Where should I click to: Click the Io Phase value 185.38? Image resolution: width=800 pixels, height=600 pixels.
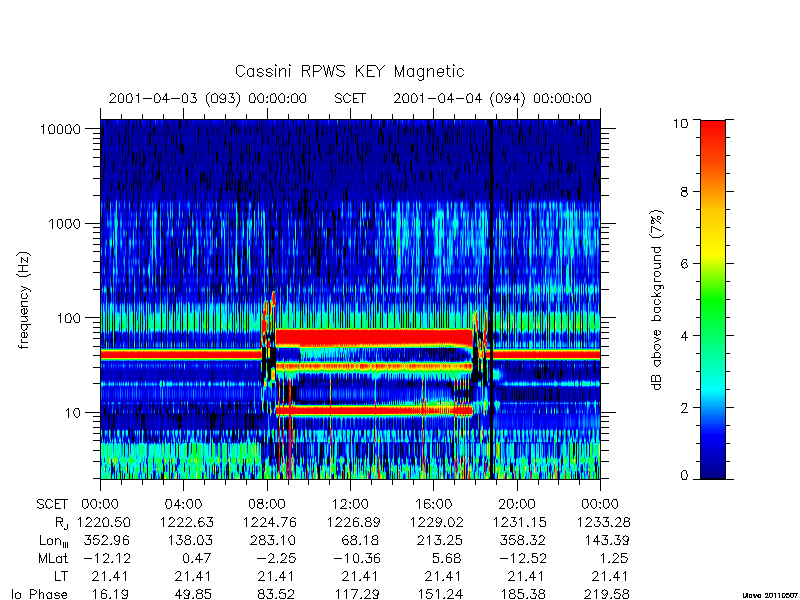(523, 594)
